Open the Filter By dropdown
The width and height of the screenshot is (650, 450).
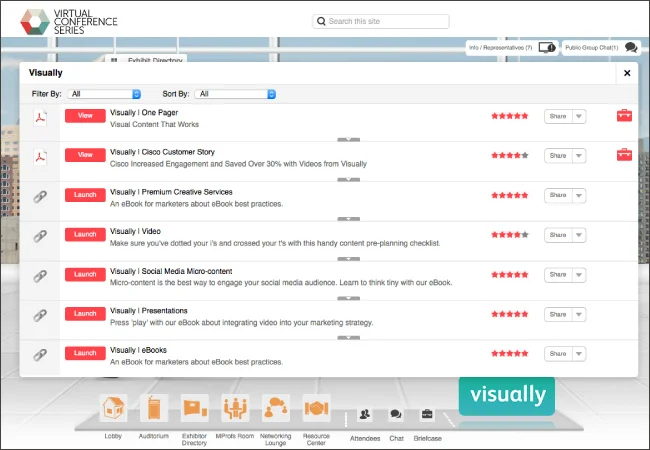click(104, 94)
